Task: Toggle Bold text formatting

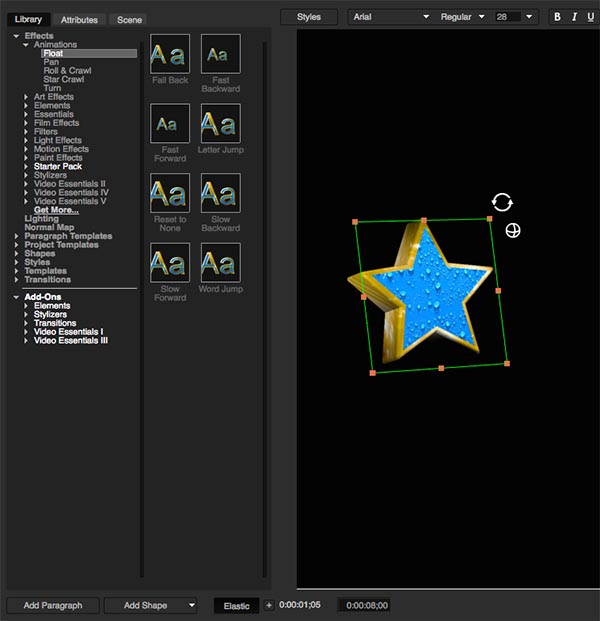Action: click(558, 17)
